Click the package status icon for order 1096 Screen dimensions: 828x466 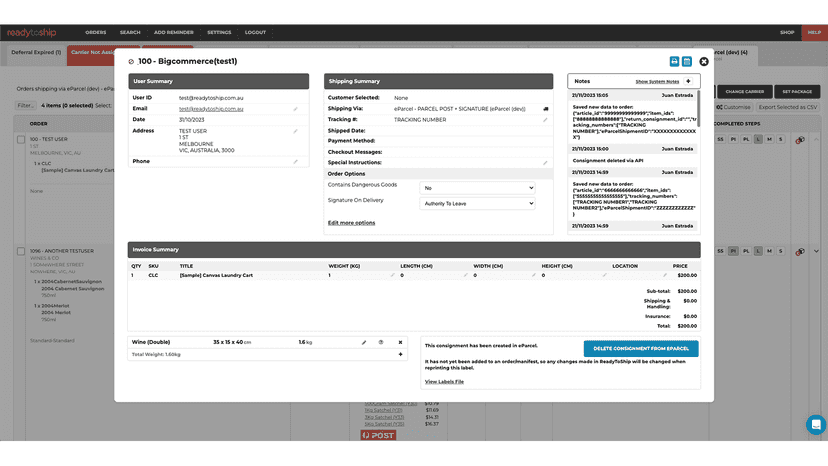[801, 251]
